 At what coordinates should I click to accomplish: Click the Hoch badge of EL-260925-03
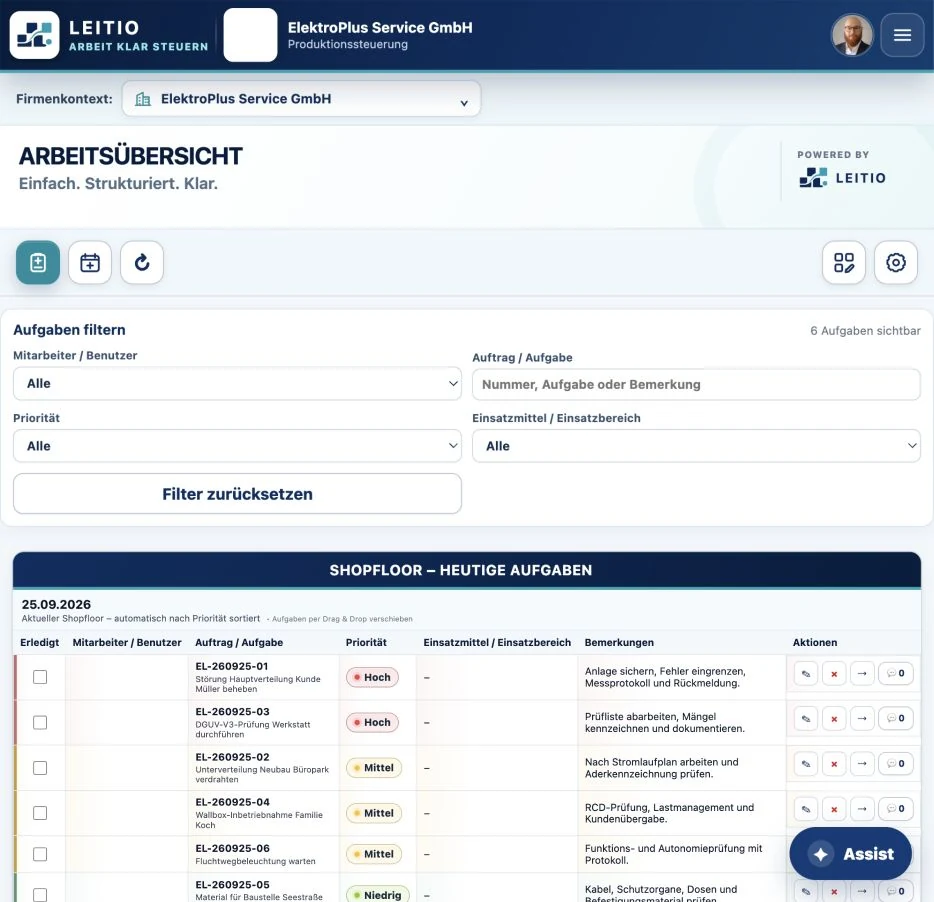tap(372, 722)
